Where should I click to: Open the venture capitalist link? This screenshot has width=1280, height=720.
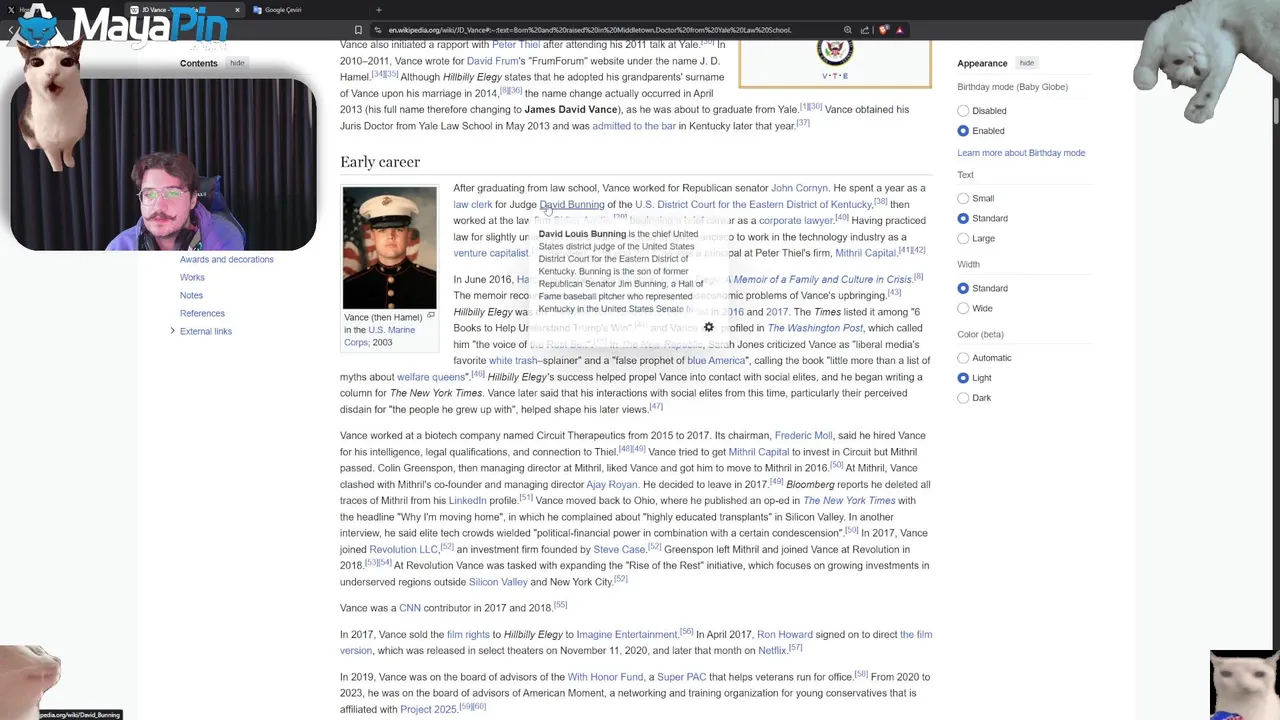pos(491,253)
